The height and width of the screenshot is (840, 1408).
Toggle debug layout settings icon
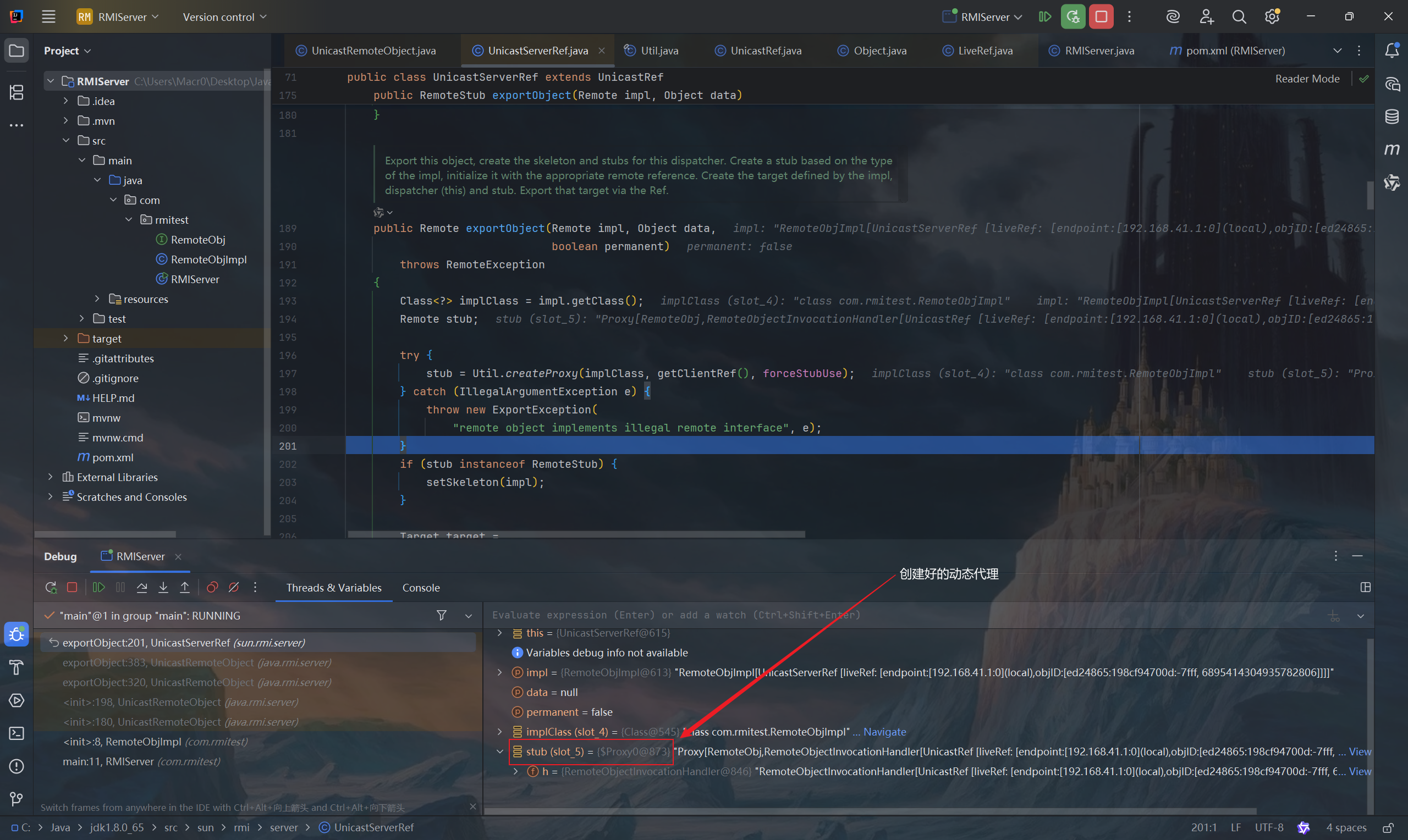pyautogui.click(x=1366, y=588)
